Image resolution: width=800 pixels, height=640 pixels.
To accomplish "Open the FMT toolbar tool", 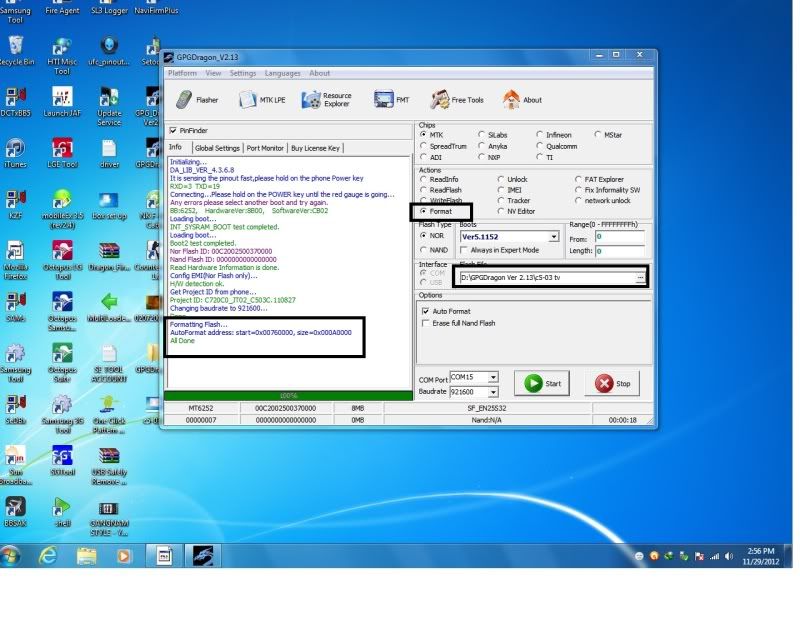I will (x=391, y=100).
